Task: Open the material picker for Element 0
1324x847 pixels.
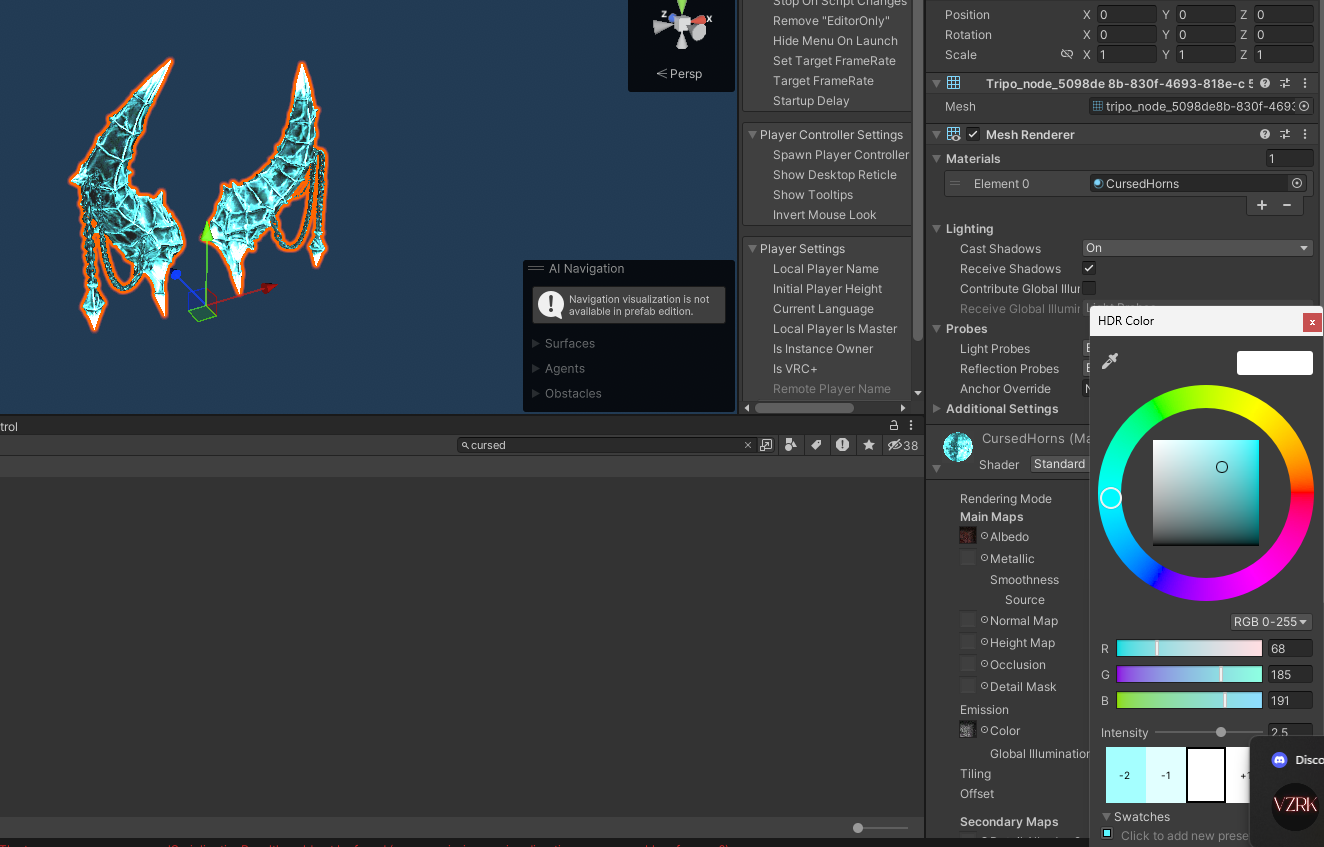Action: point(1297,184)
